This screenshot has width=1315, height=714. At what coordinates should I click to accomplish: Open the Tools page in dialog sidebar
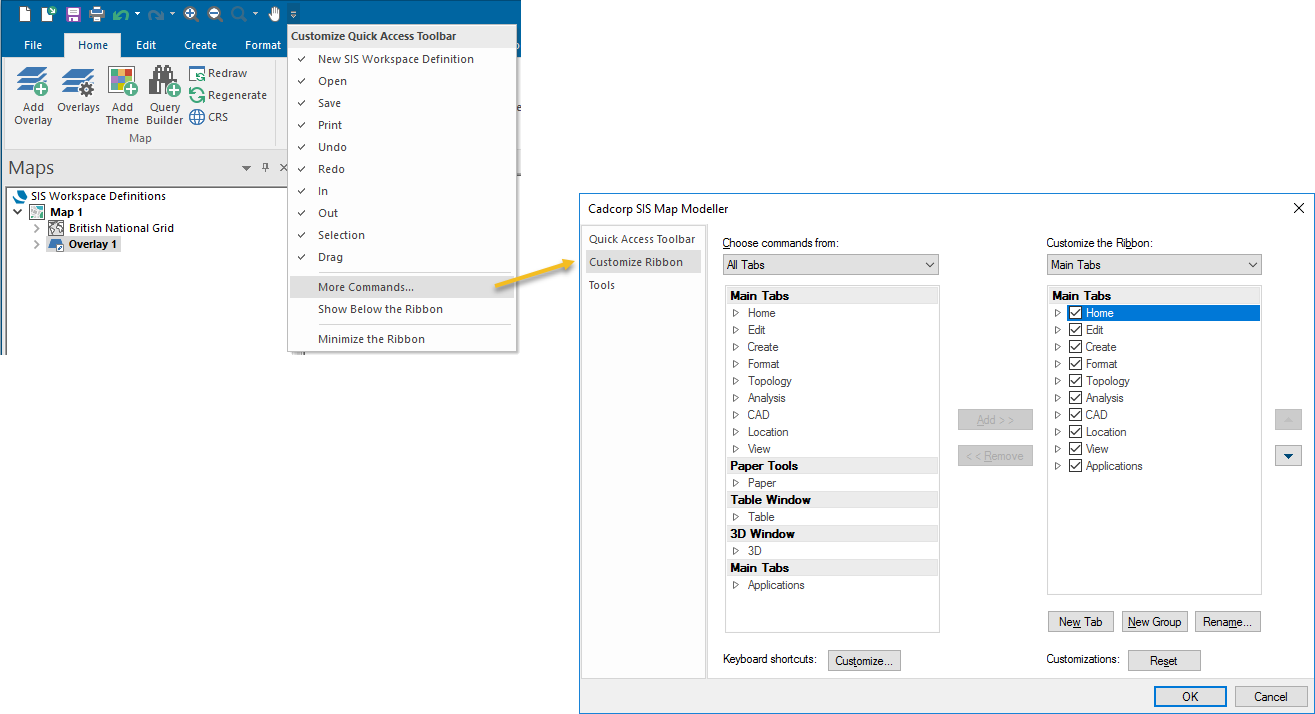[602, 285]
